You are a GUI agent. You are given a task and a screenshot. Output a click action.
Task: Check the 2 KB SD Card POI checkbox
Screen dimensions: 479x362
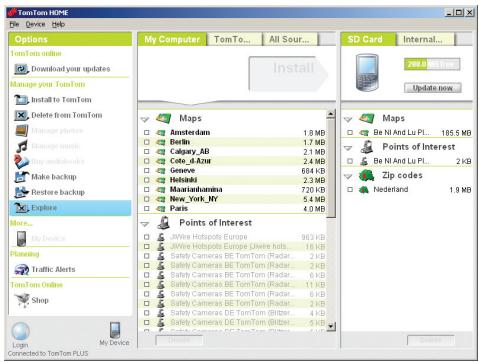350,161
